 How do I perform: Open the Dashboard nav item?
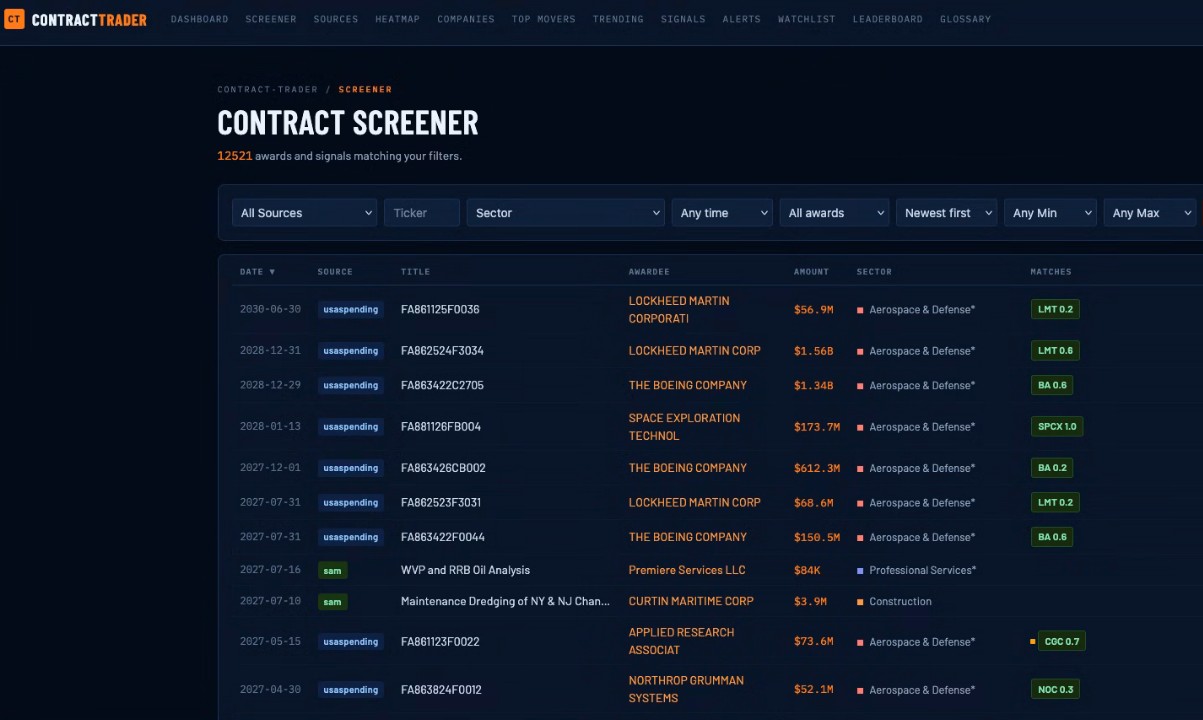[x=199, y=19]
